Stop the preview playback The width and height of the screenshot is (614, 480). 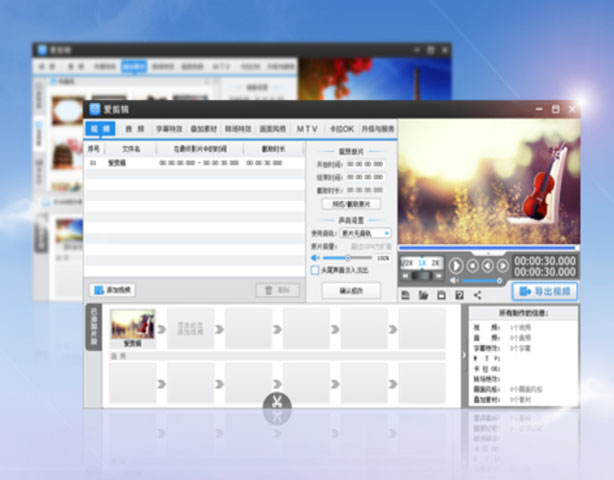click(473, 266)
